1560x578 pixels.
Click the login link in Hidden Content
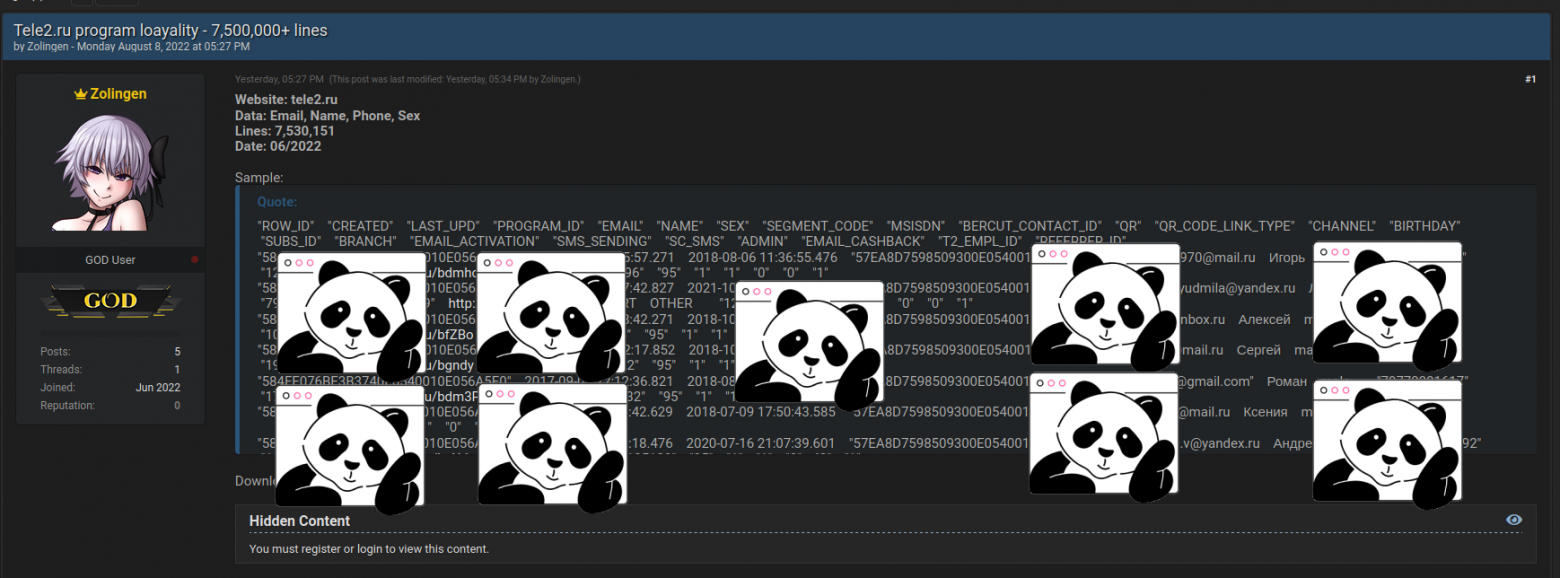(x=371, y=549)
